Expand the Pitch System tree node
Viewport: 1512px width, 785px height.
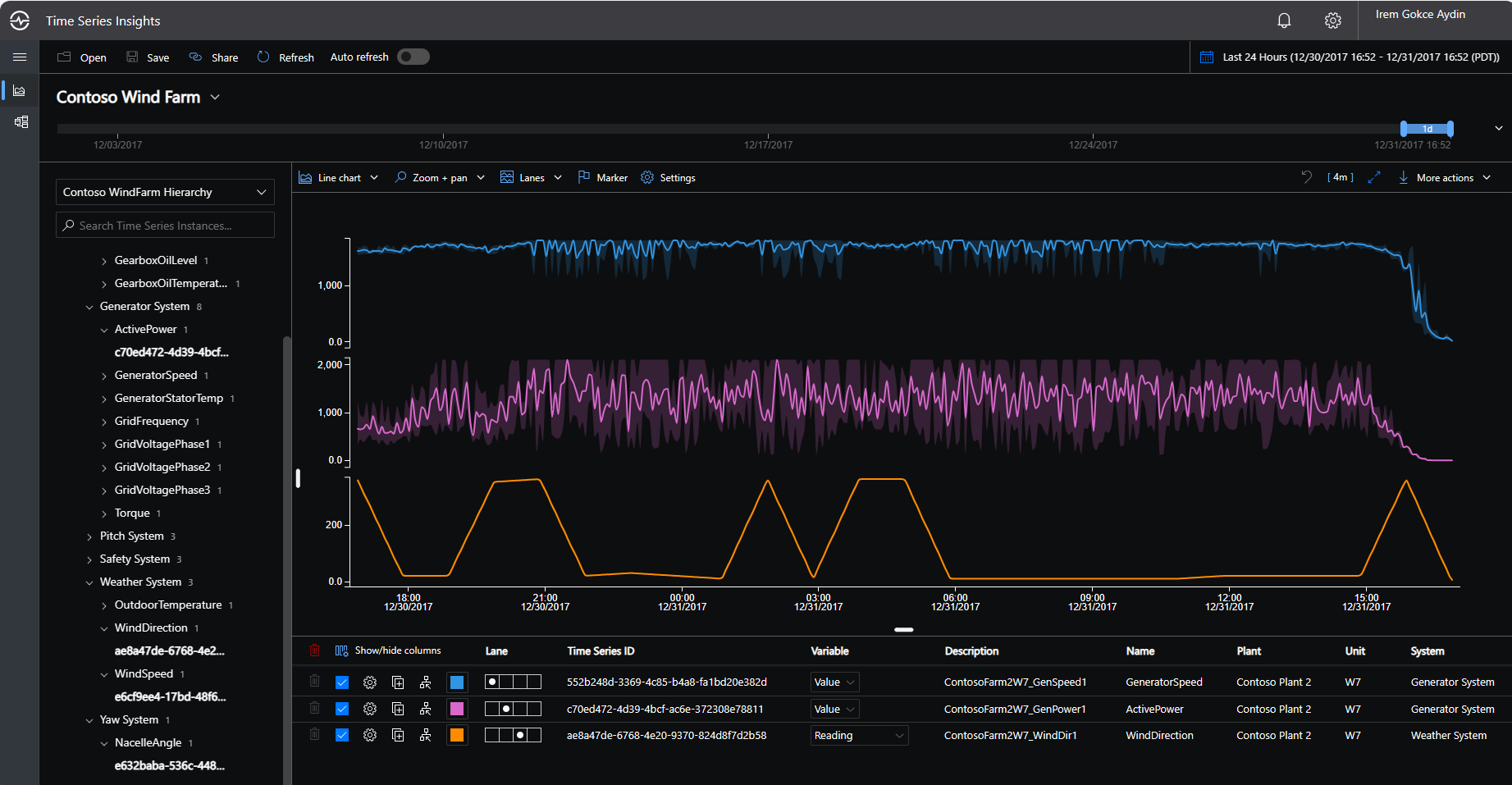89,536
